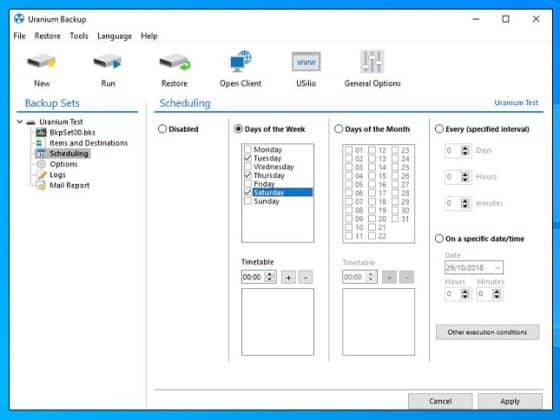Click the weekly Timetable time spinner arrows
560x420 pixels.
[x=270, y=277]
